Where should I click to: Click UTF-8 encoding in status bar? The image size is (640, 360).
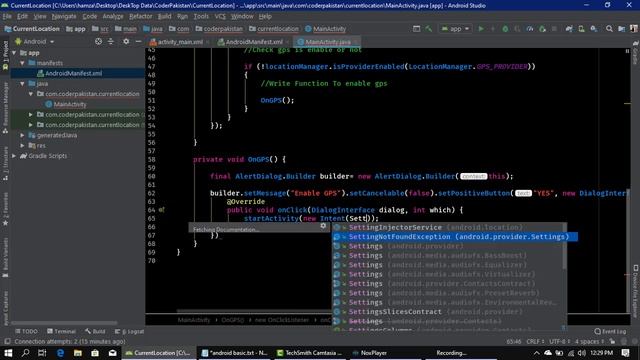[x=559, y=341]
